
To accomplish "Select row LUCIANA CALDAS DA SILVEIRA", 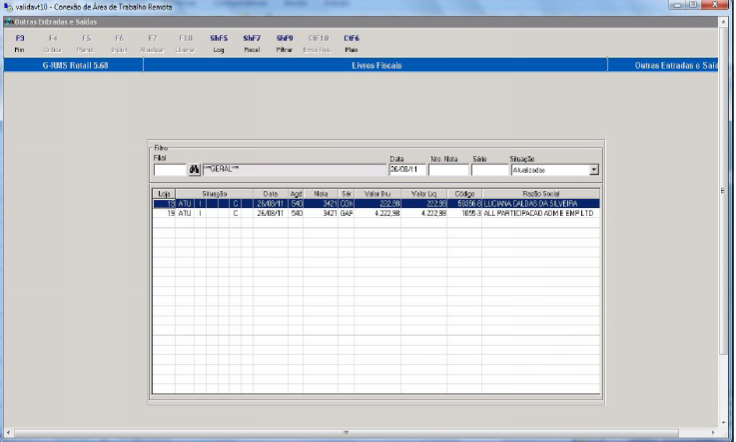I will [376, 204].
